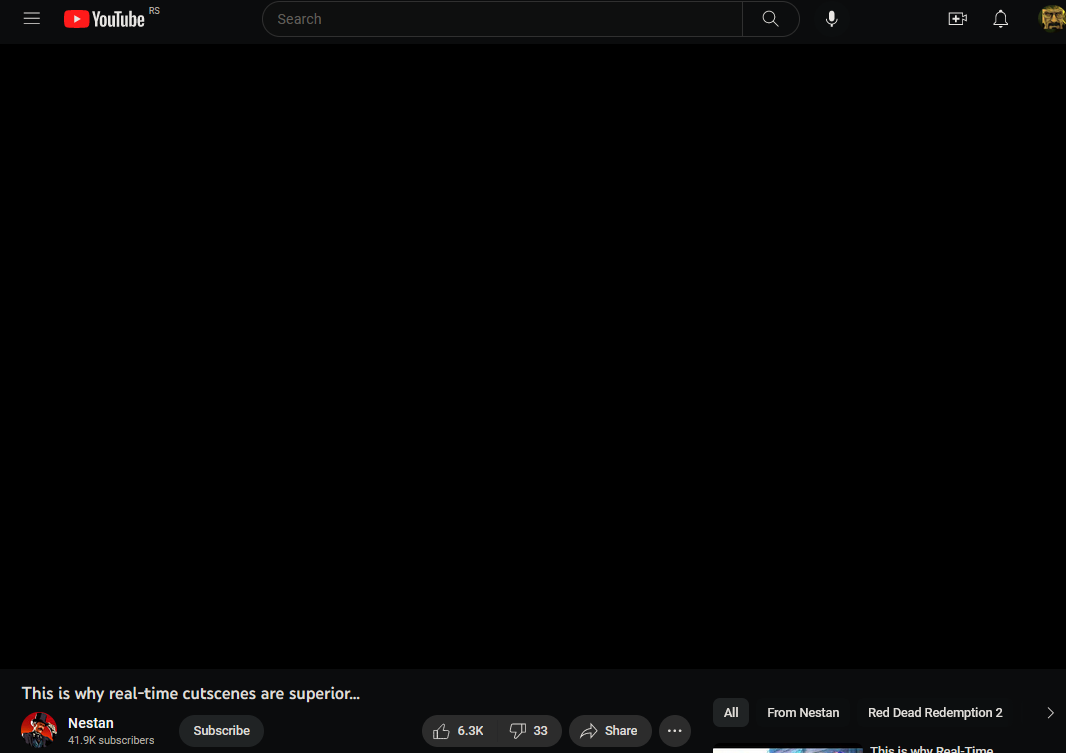Open the YouTube home page logo
This screenshot has width=1066, height=753.
[x=104, y=18]
